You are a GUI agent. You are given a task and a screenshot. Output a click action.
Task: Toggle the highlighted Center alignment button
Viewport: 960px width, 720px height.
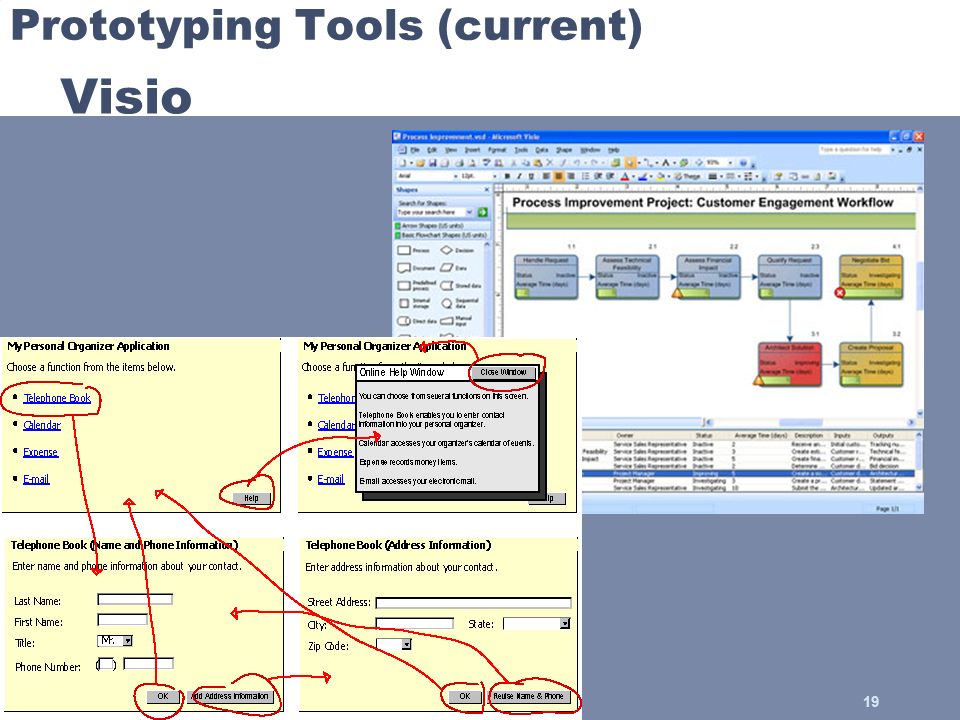[558, 176]
